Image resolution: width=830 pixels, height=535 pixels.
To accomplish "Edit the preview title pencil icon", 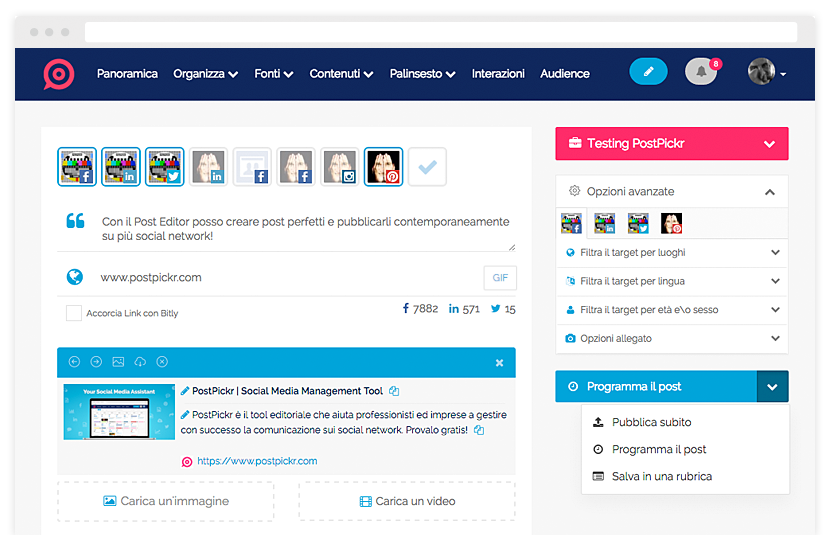I will 185,391.
